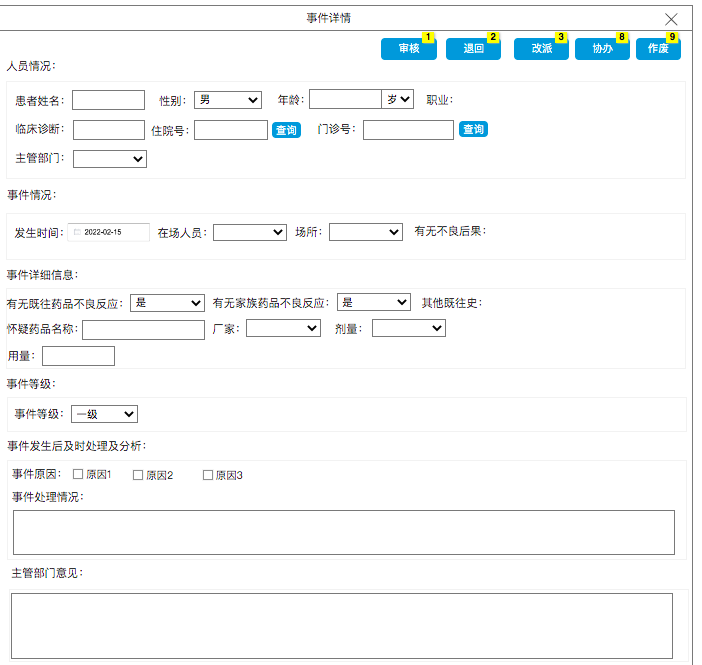Open the 场所 dropdown
This screenshot has height=665, width=702.
click(366, 232)
